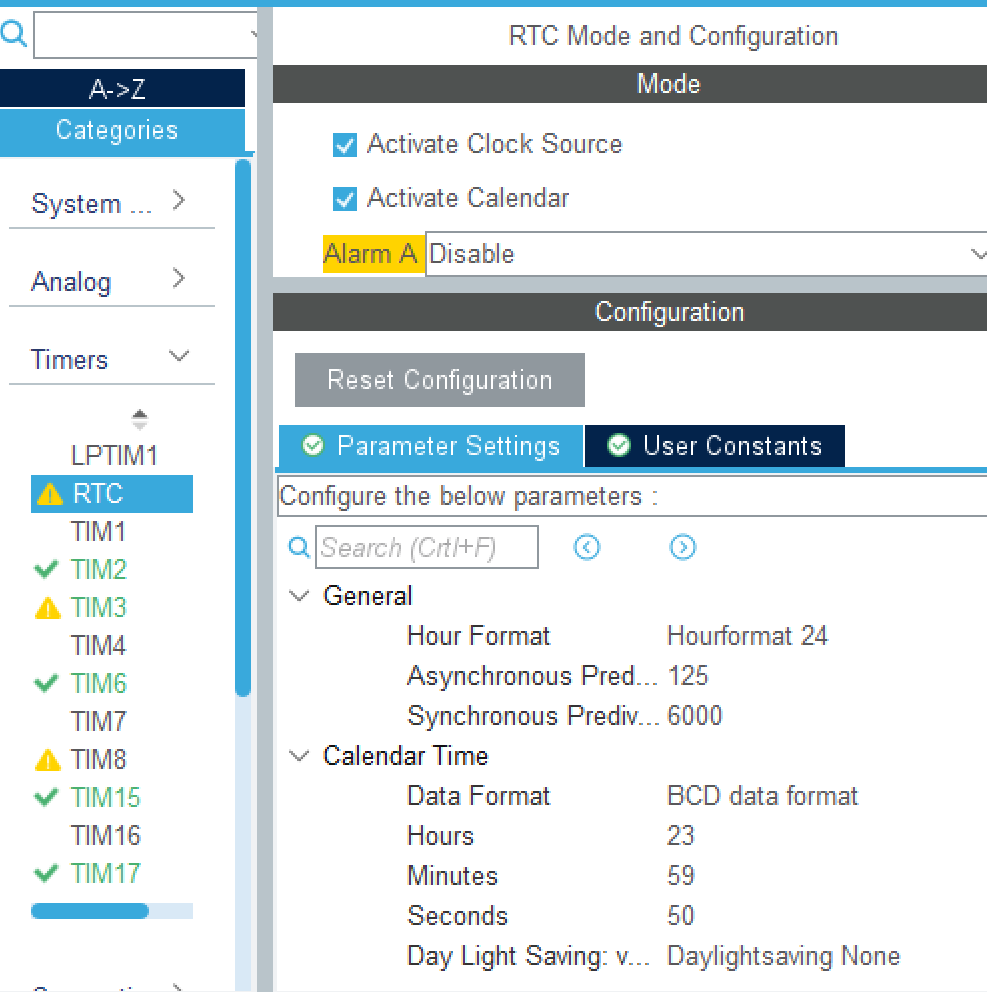Click the TIM6 green checkmark icon

click(46, 683)
